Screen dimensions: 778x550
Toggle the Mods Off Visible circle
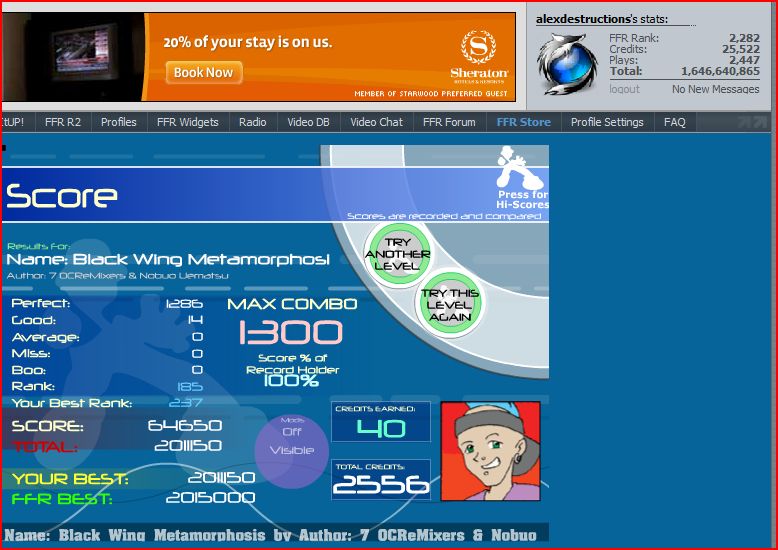tap(292, 450)
